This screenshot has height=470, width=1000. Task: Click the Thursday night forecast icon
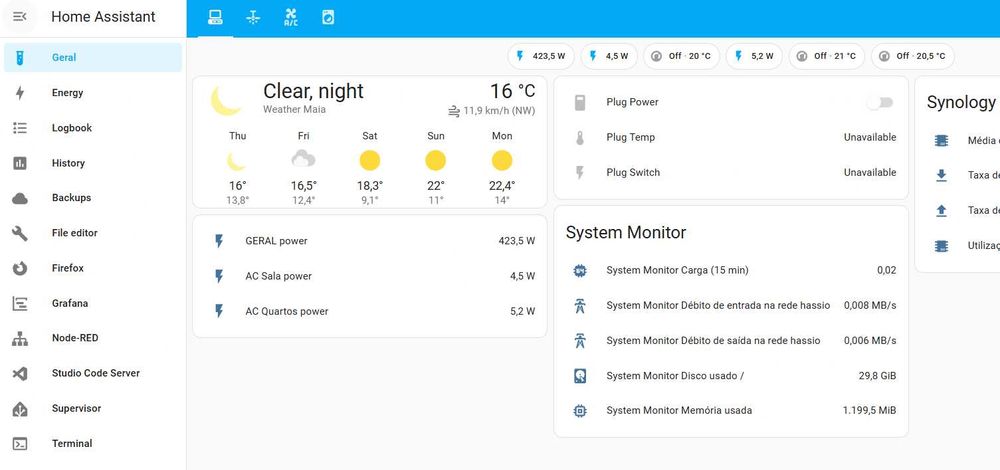tap(237, 161)
